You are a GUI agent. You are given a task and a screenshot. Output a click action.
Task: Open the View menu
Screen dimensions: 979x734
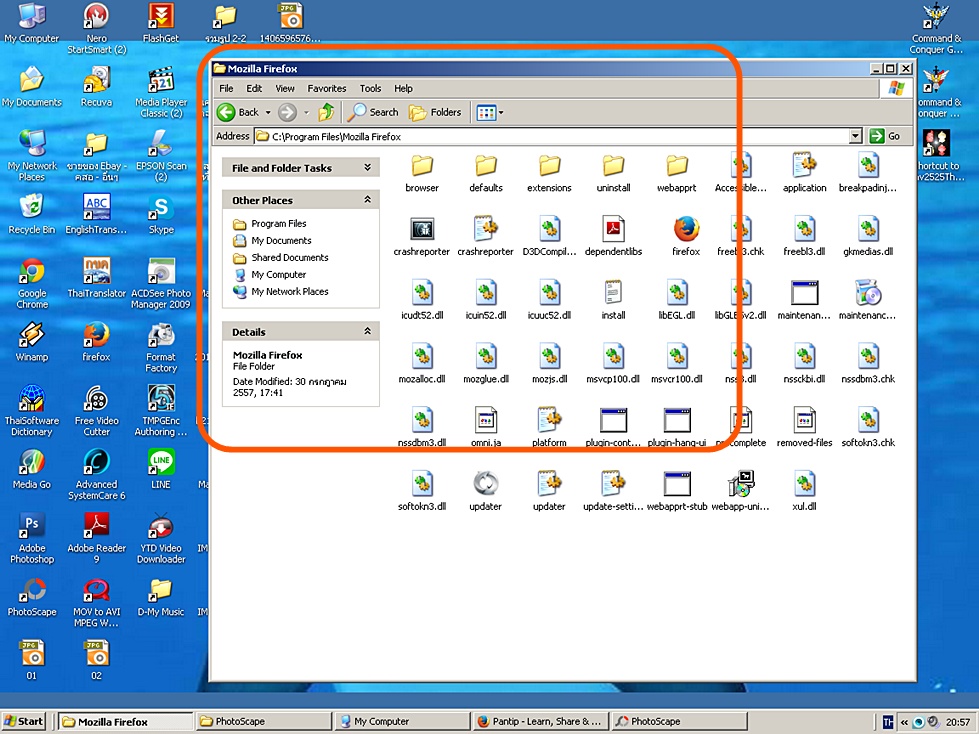pyautogui.click(x=285, y=89)
